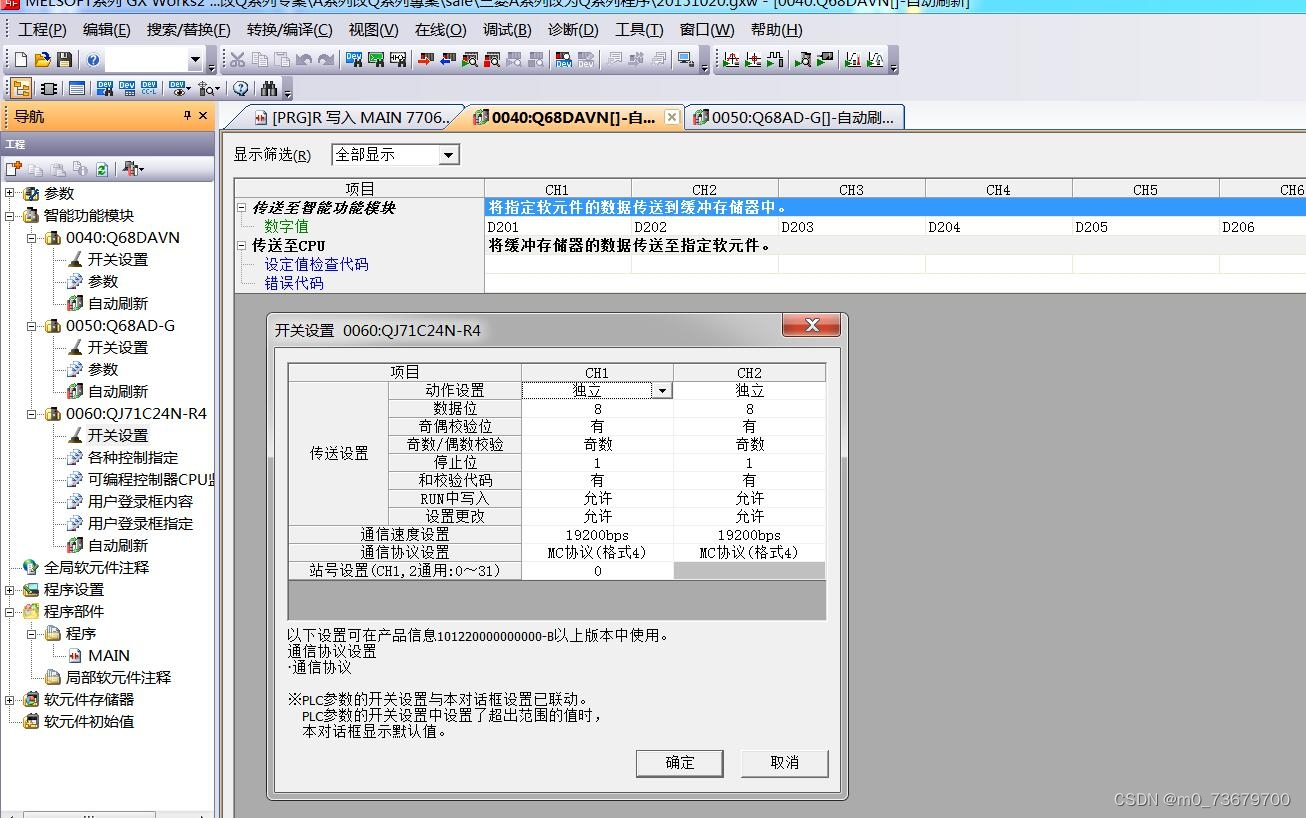Cut selection with the scissors icon

(237, 60)
